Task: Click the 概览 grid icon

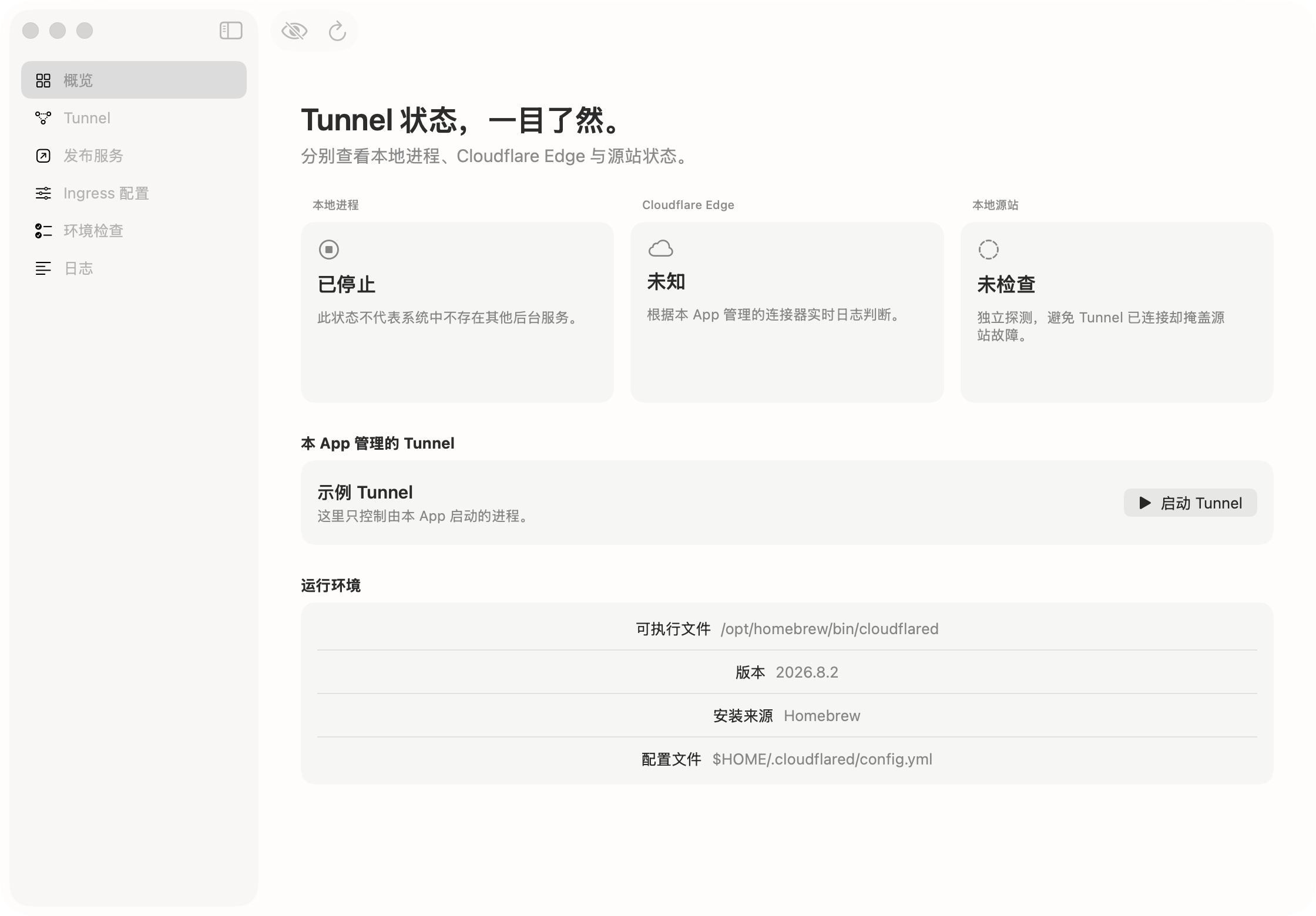Action: 43,80
